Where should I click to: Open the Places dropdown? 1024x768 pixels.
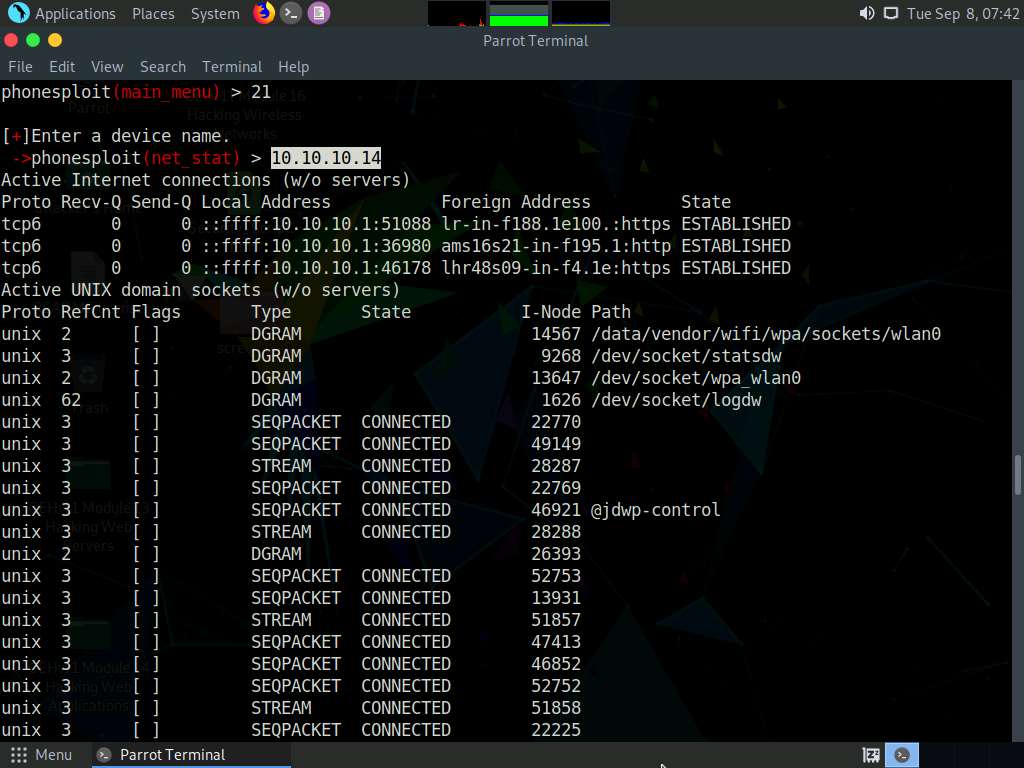tap(153, 13)
